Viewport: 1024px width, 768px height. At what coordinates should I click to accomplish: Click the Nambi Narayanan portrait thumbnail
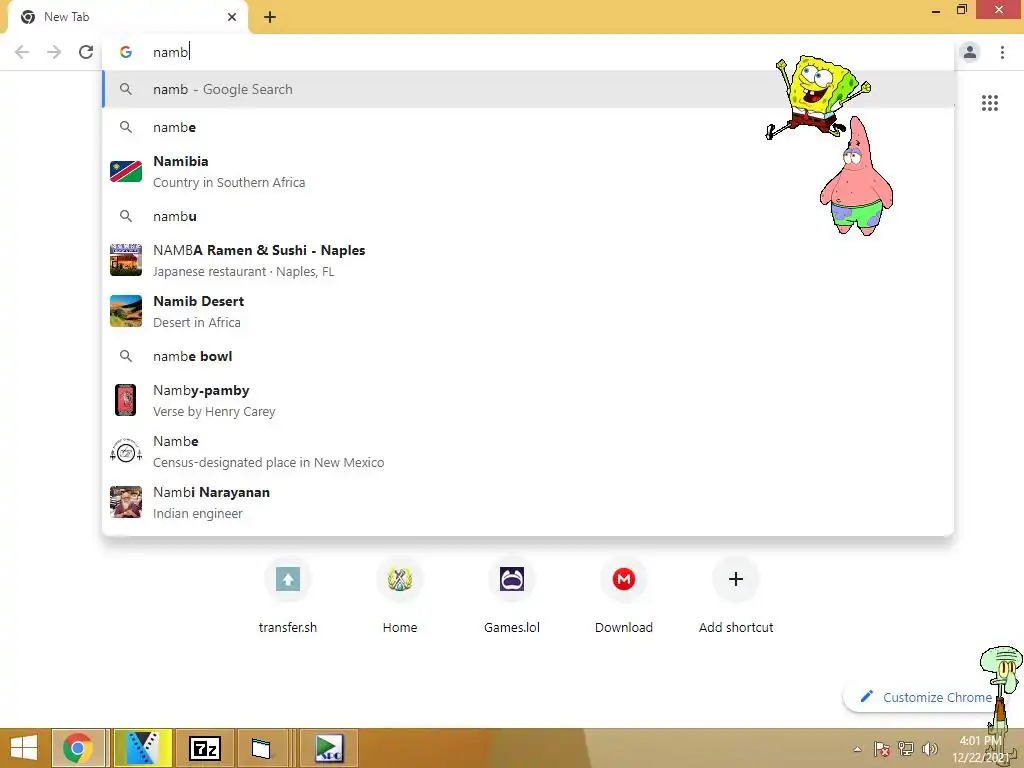click(126, 502)
